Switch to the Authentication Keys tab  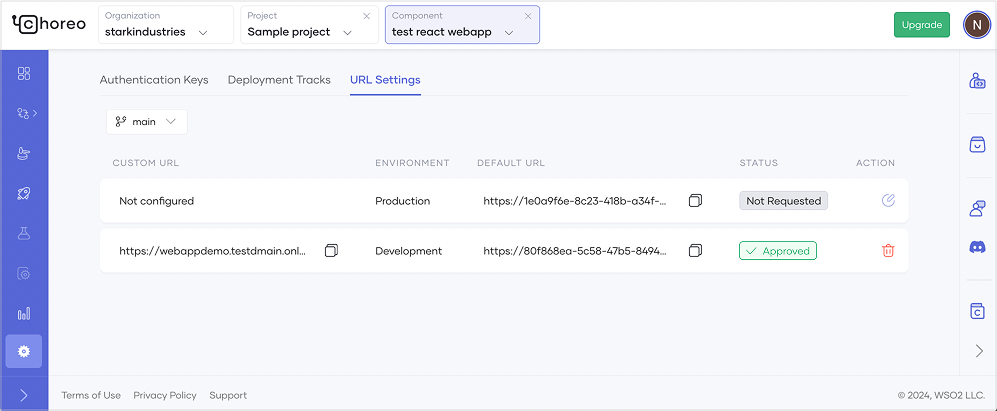tap(154, 80)
